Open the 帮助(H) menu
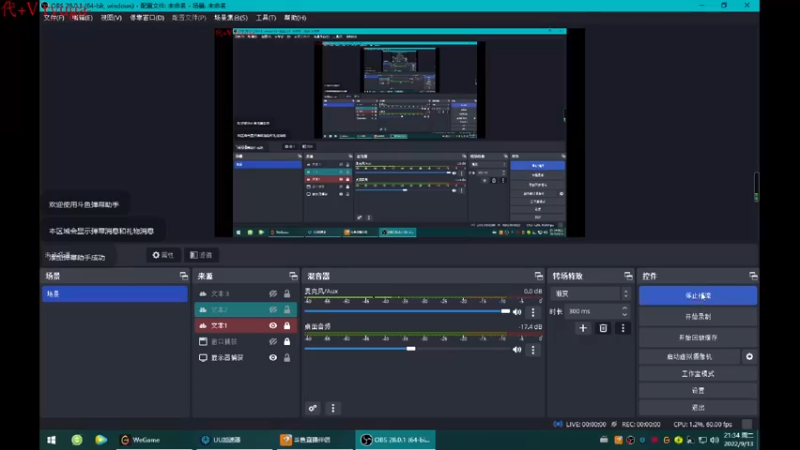 [x=295, y=17]
